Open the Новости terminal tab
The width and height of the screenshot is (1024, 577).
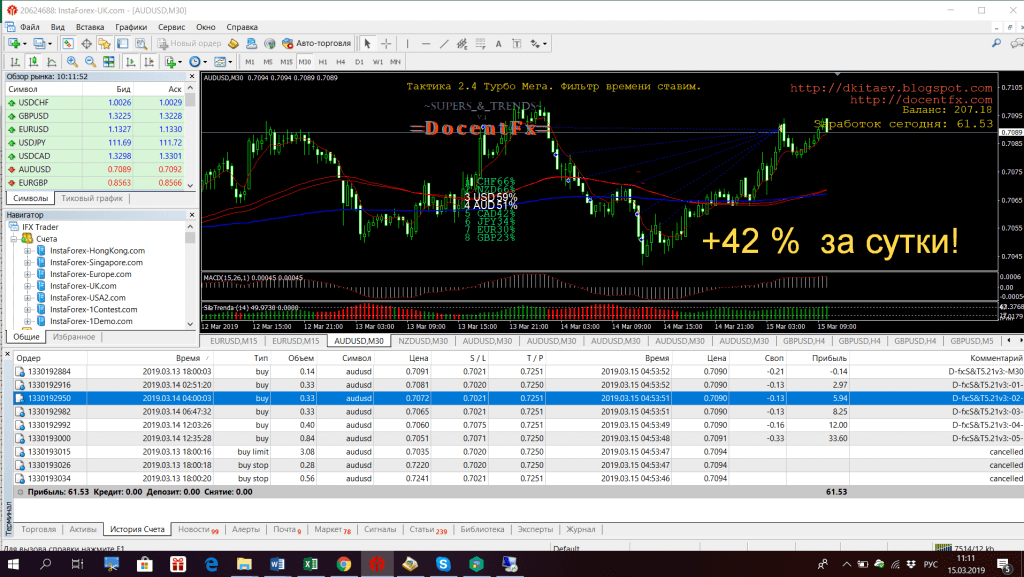point(197,529)
